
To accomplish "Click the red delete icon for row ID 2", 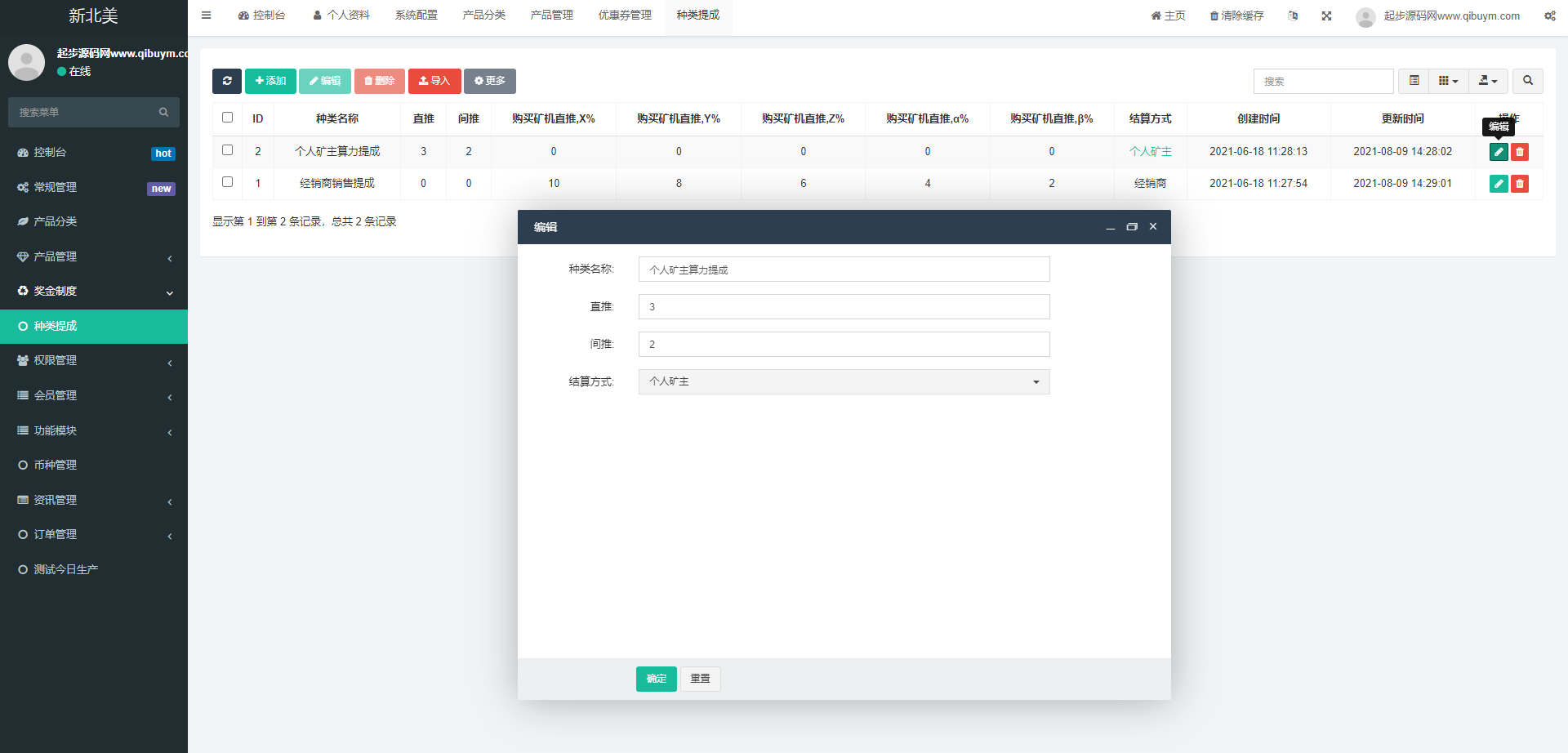I will [1519, 152].
